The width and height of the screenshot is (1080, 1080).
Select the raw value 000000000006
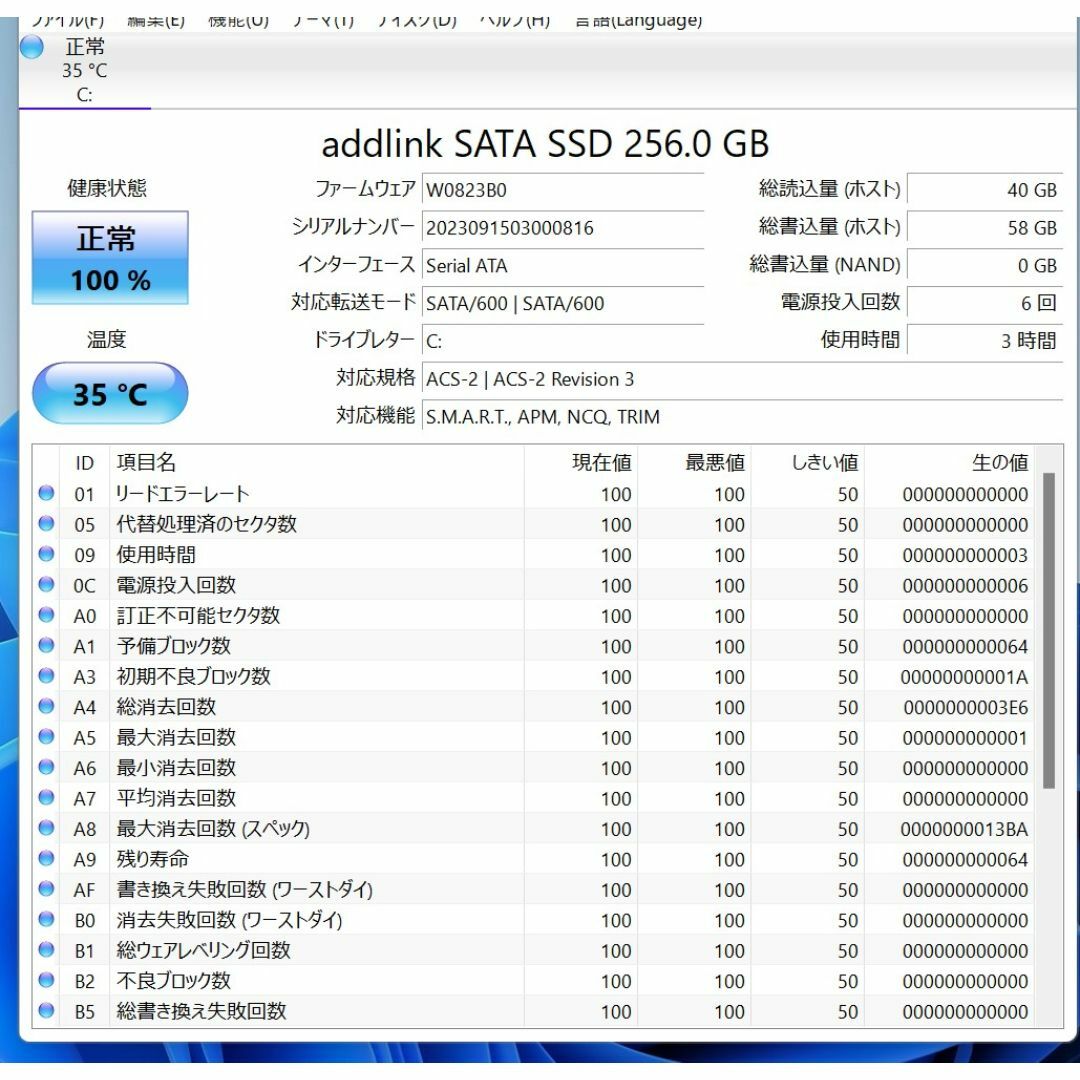965,585
